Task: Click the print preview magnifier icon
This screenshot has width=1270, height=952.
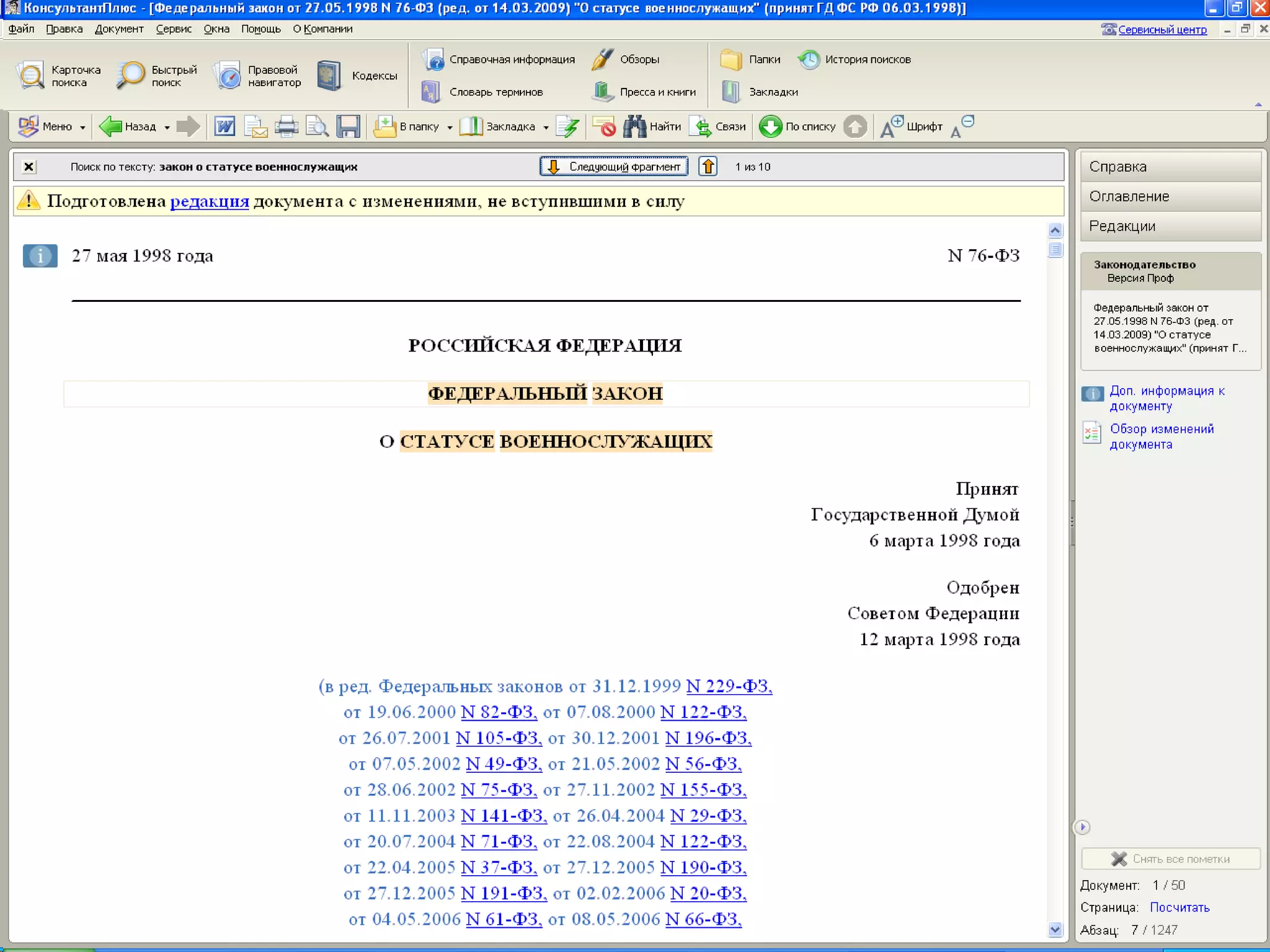Action: pos(317,126)
